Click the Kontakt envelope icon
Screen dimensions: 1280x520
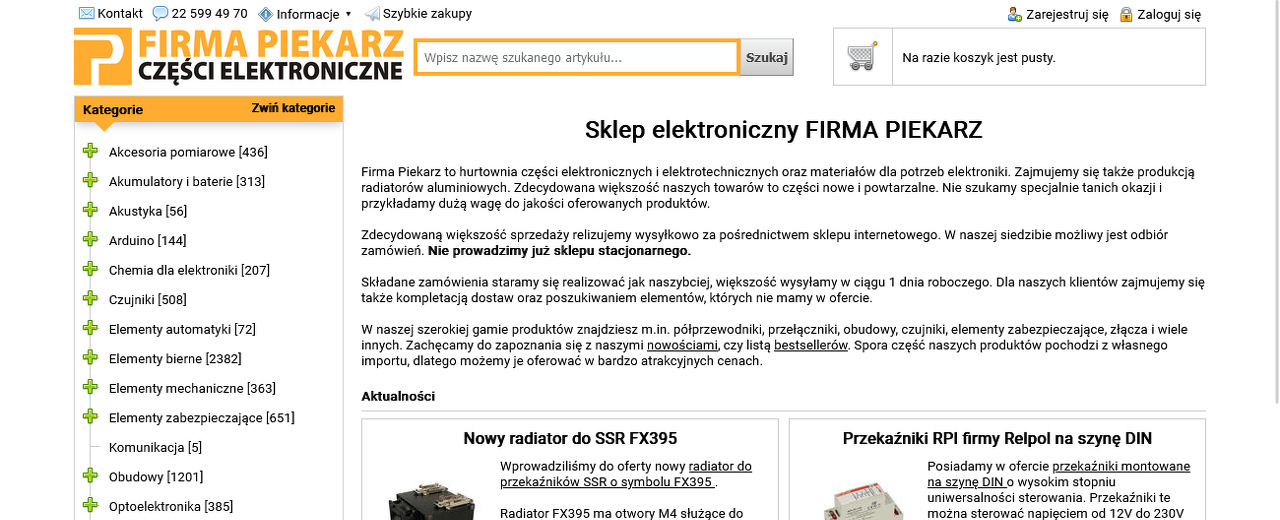point(86,14)
